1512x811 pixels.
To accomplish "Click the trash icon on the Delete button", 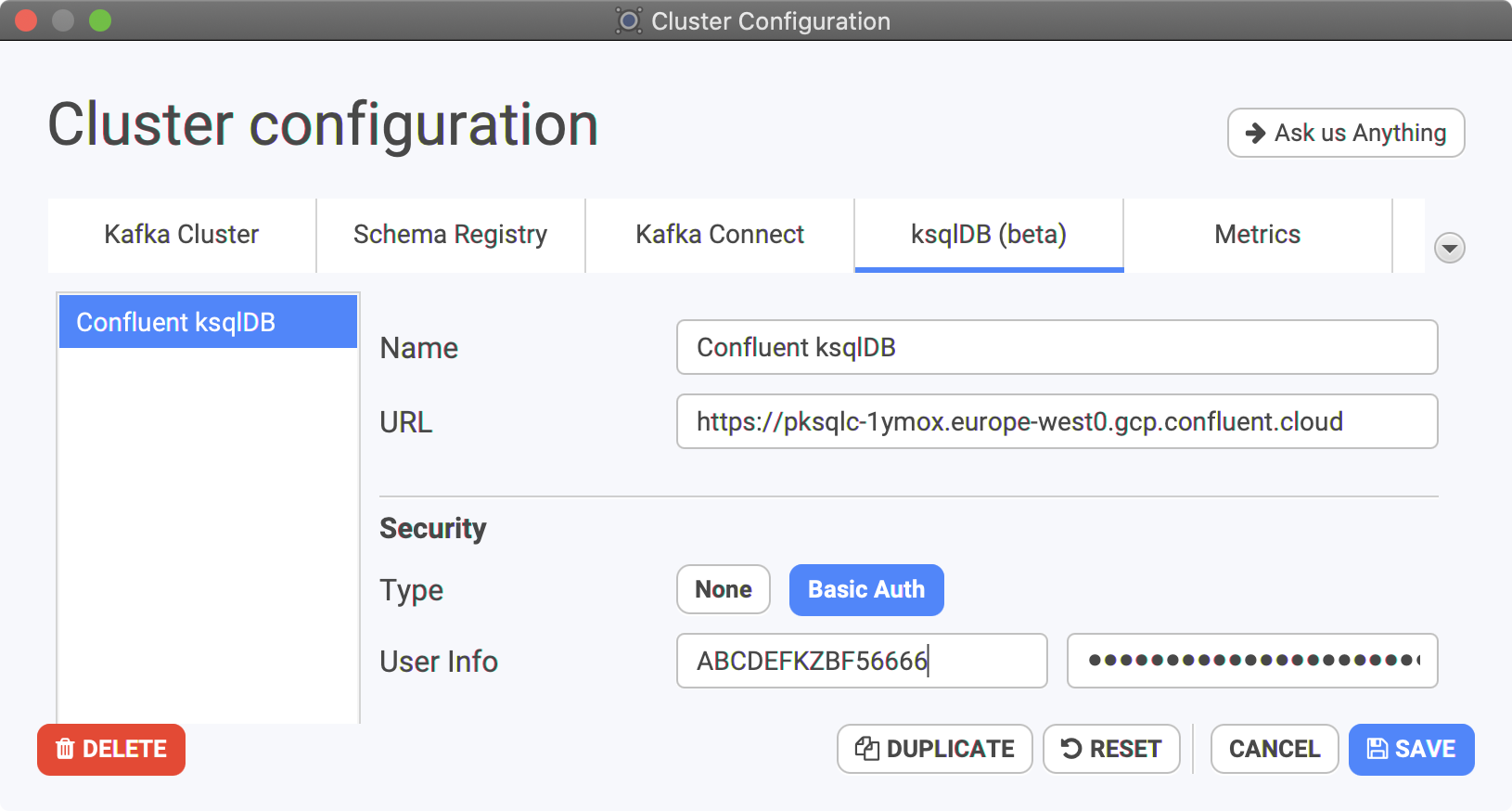I will [65, 749].
